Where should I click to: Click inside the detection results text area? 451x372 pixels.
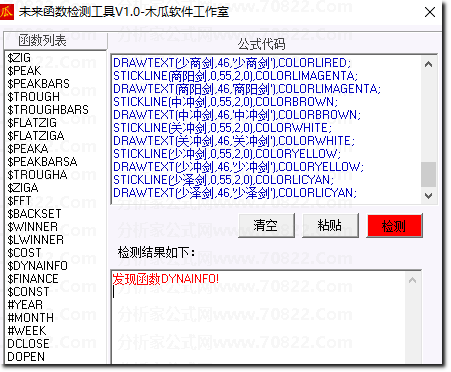coord(258,317)
